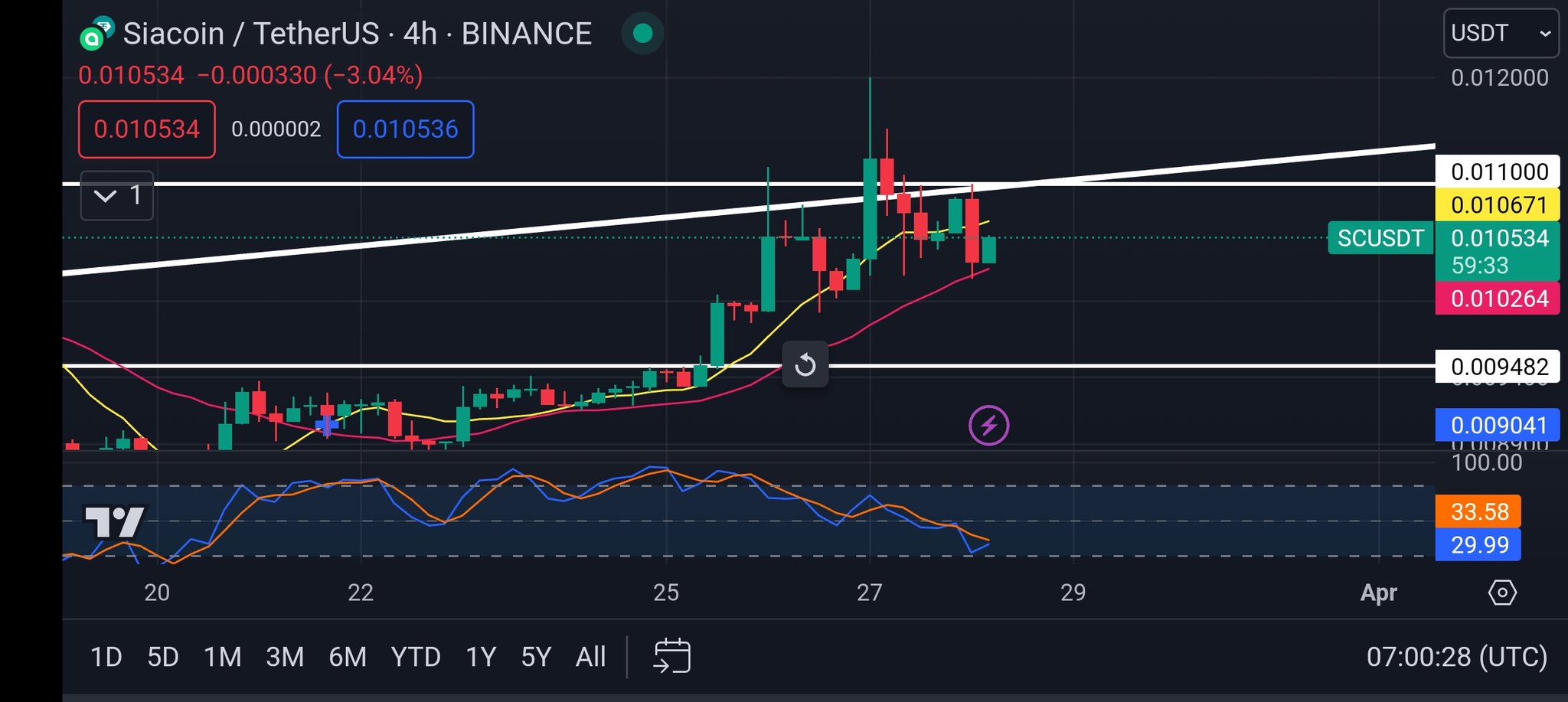Select the 1Y time range

[x=481, y=657]
